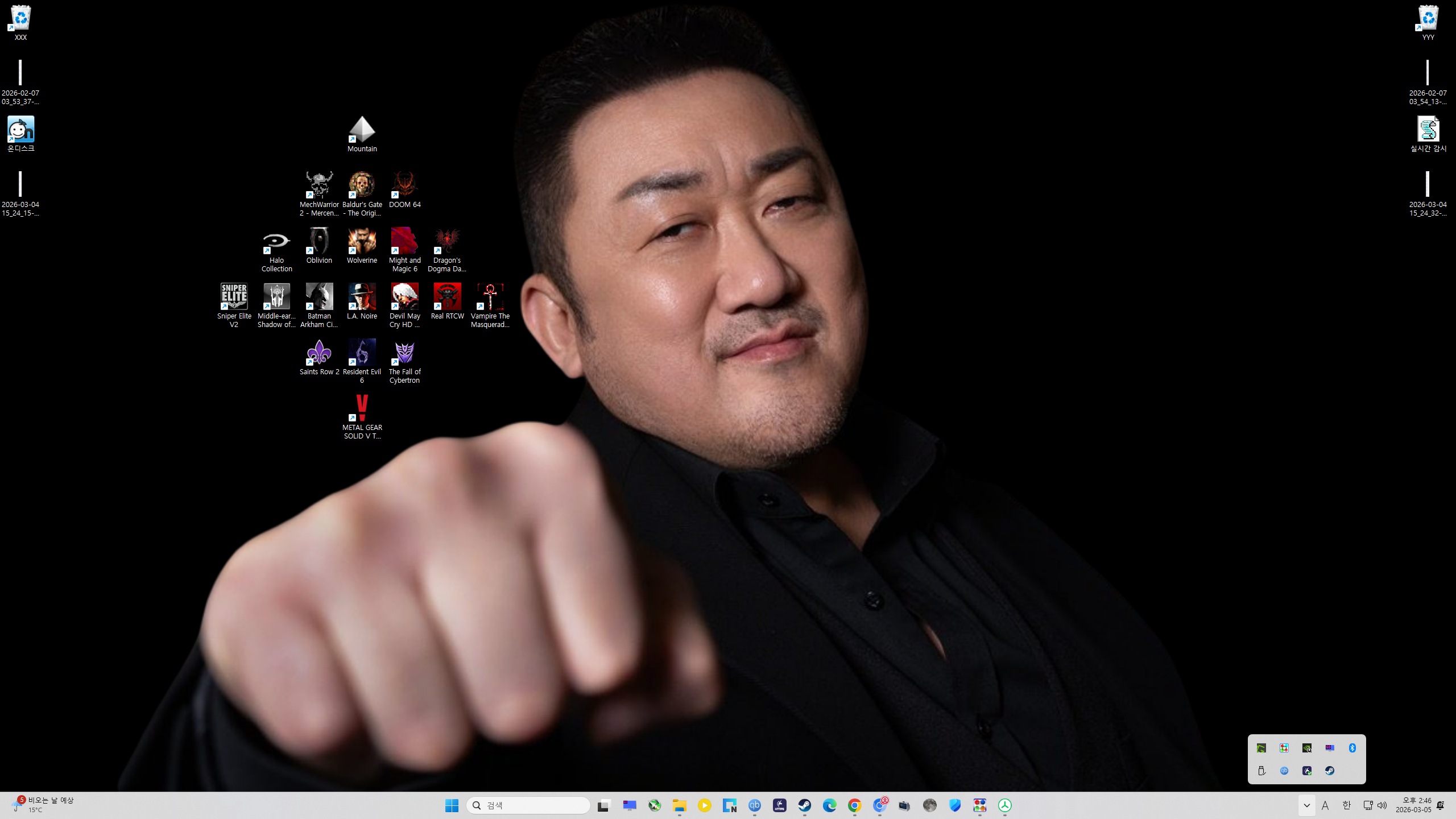
Task: Click the safely remove USB tray icon
Action: tap(1261, 771)
